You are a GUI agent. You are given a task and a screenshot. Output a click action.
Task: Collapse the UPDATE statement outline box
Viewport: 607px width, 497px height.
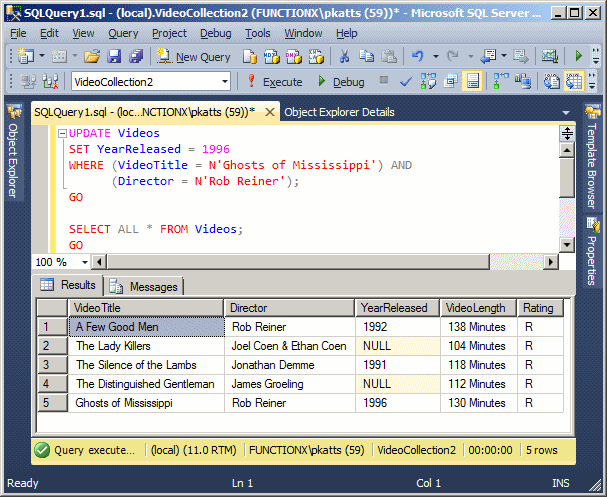pos(62,134)
